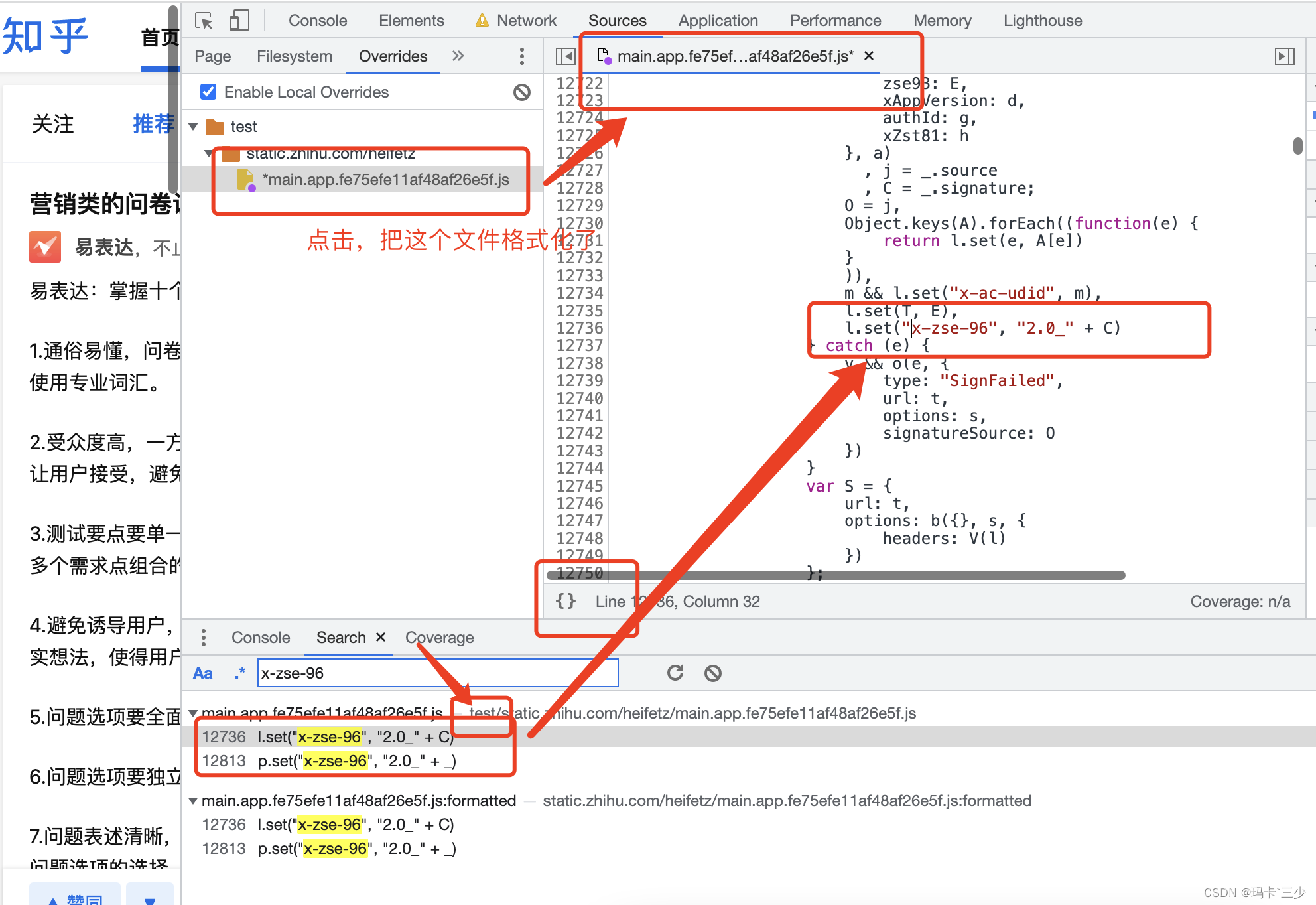Hide the navigator pane with the toggle icon
This screenshot has height=905, width=1316.
tap(566, 56)
